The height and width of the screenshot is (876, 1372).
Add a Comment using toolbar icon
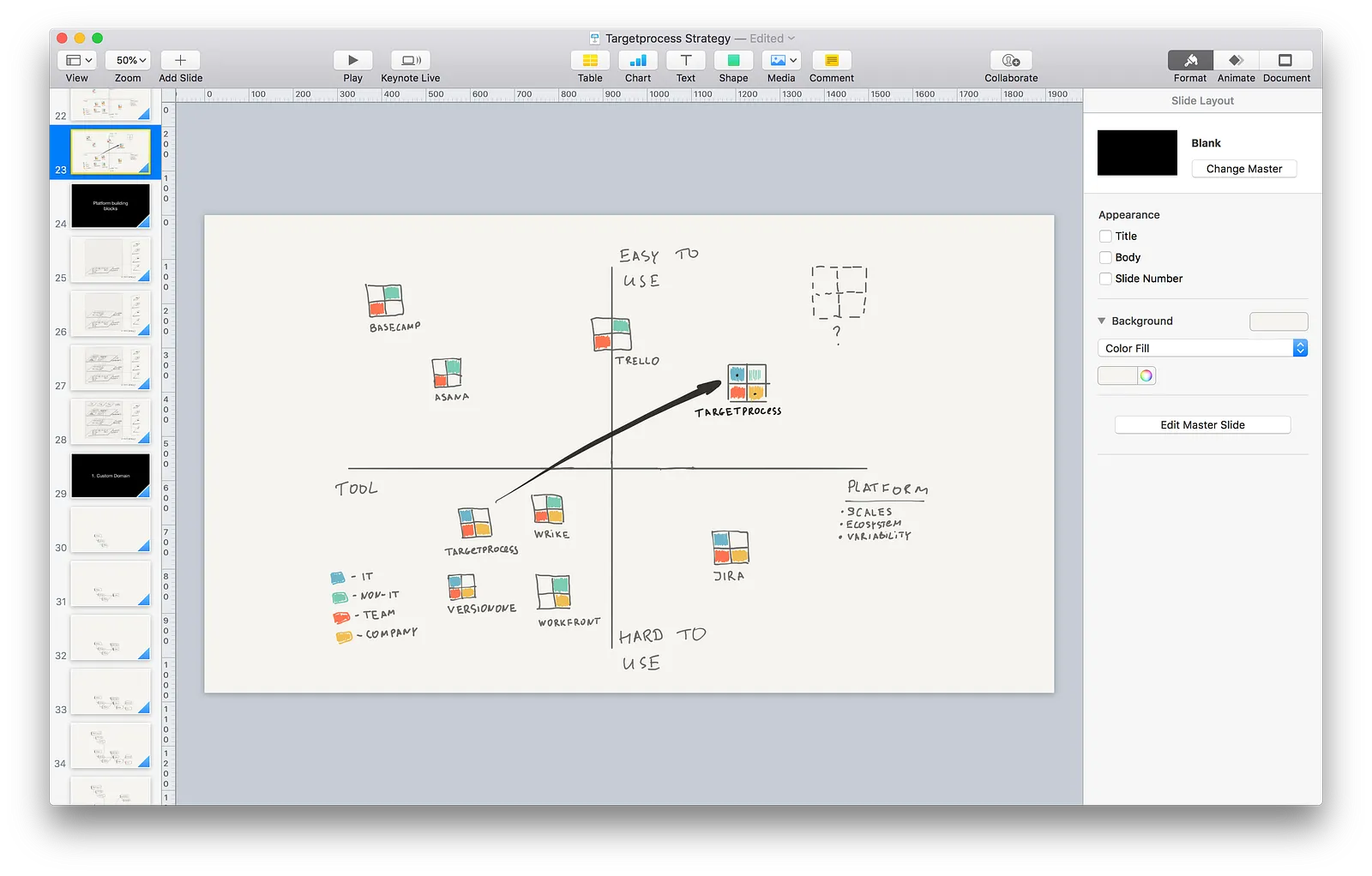832,60
